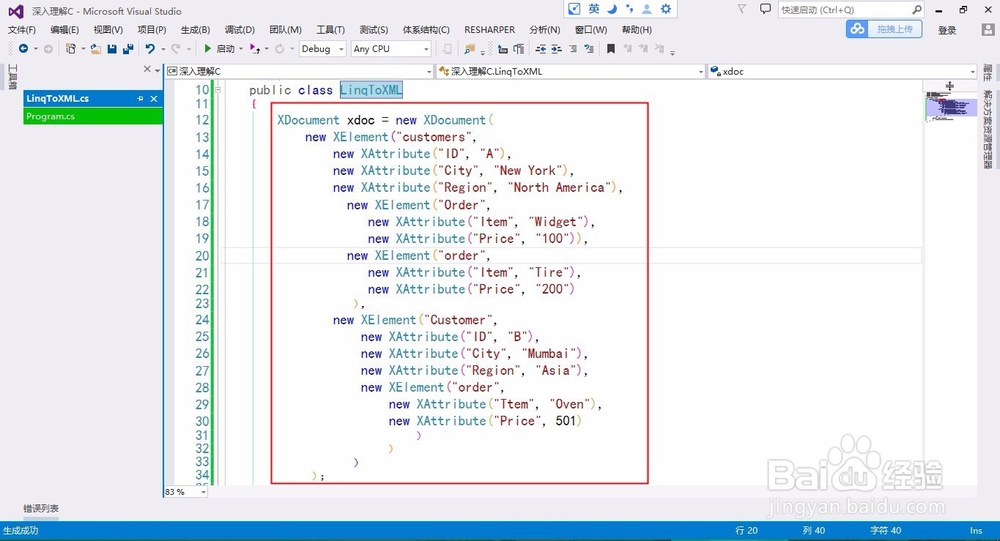Collapse the LinqToXML class outline toggle
The height and width of the screenshot is (541, 1000).
[x=218, y=90]
